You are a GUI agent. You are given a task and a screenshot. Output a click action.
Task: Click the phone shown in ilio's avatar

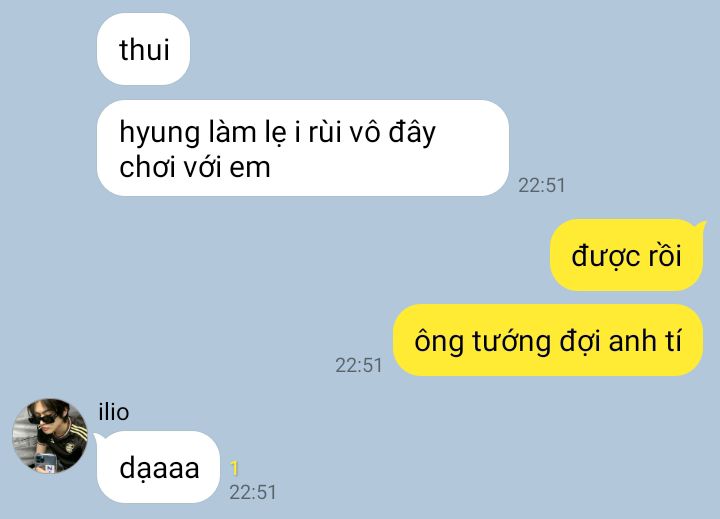click(45, 462)
